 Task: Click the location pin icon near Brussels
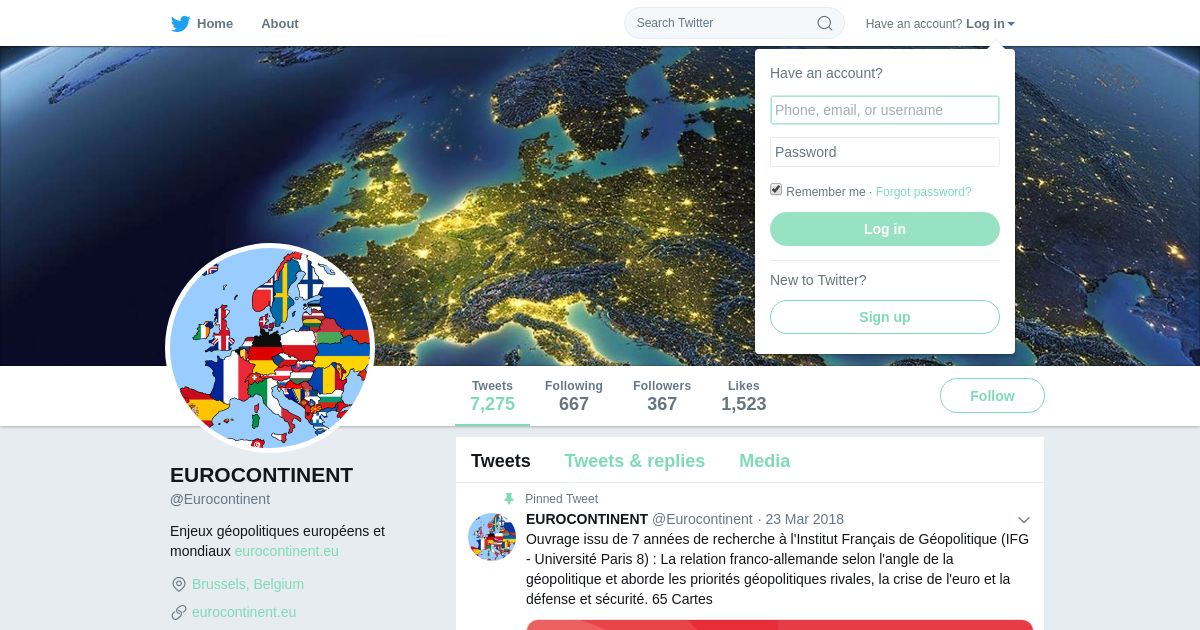point(179,584)
